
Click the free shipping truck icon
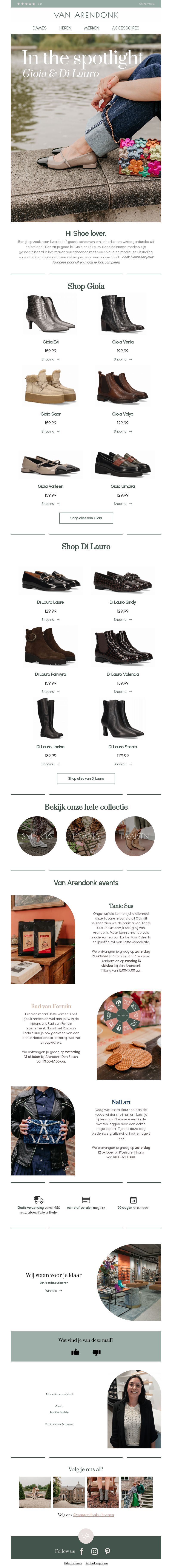(x=39, y=1200)
